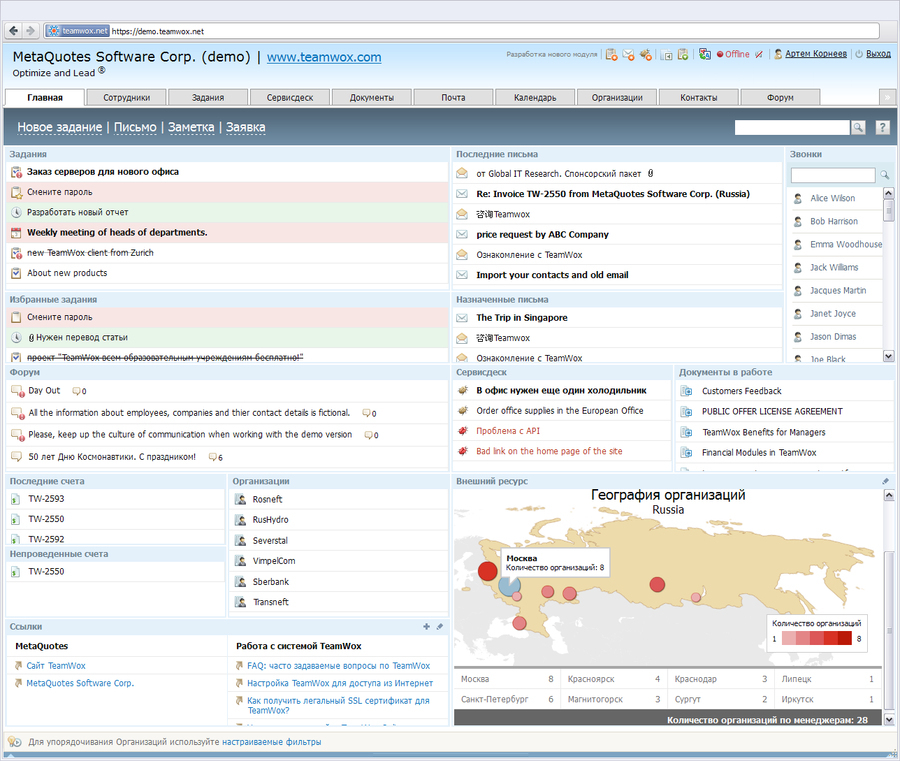The width and height of the screenshot is (900, 761).
Task: Click the Alice Wilson contact icon
Action: [798, 199]
